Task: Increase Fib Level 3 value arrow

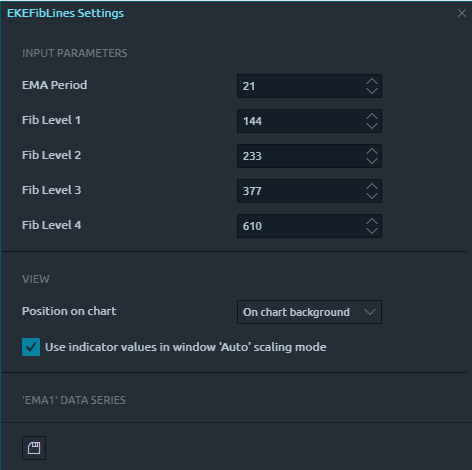Action: (x=372, y=186)
